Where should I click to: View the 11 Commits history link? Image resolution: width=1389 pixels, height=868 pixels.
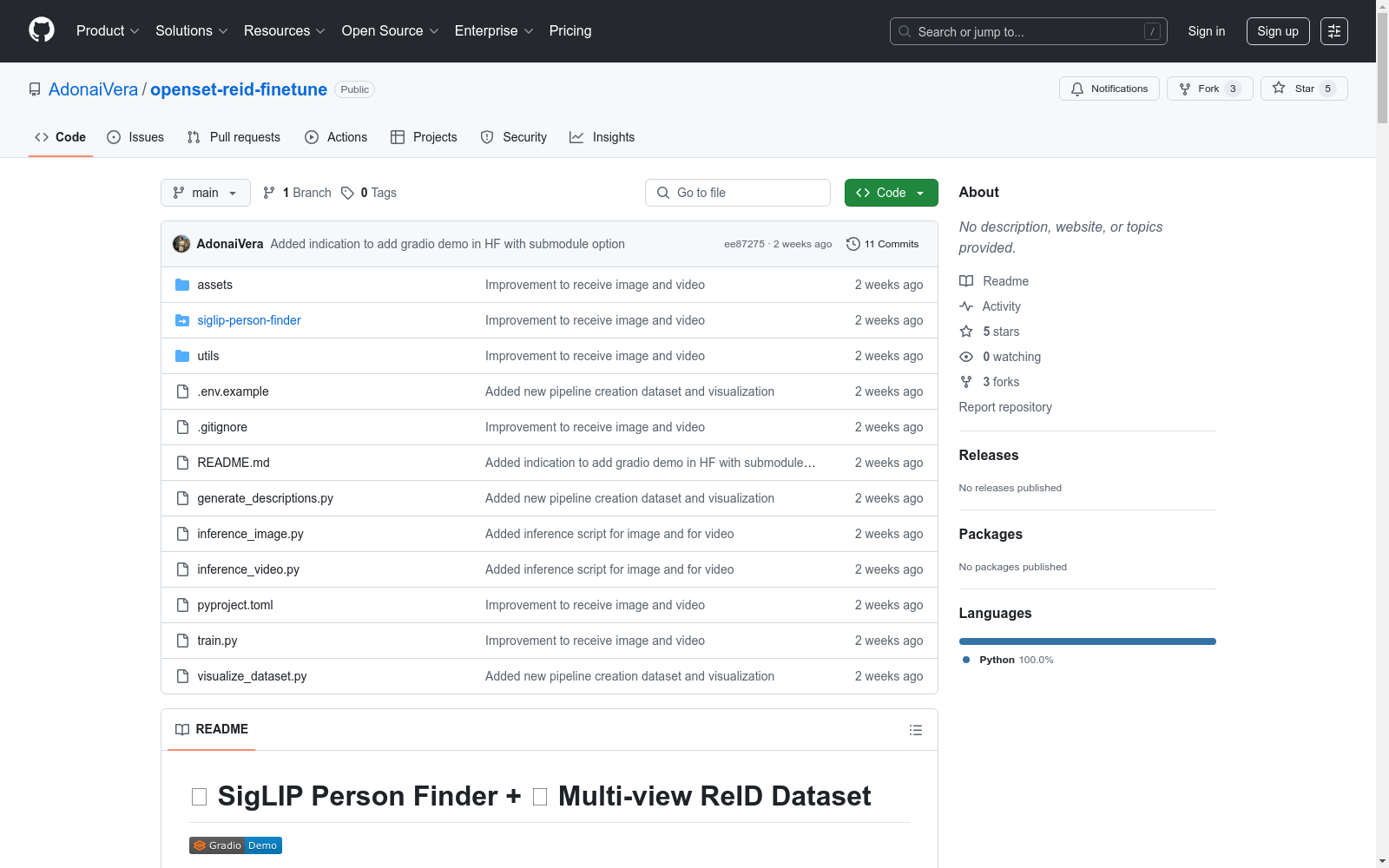(x=883, y=244)
